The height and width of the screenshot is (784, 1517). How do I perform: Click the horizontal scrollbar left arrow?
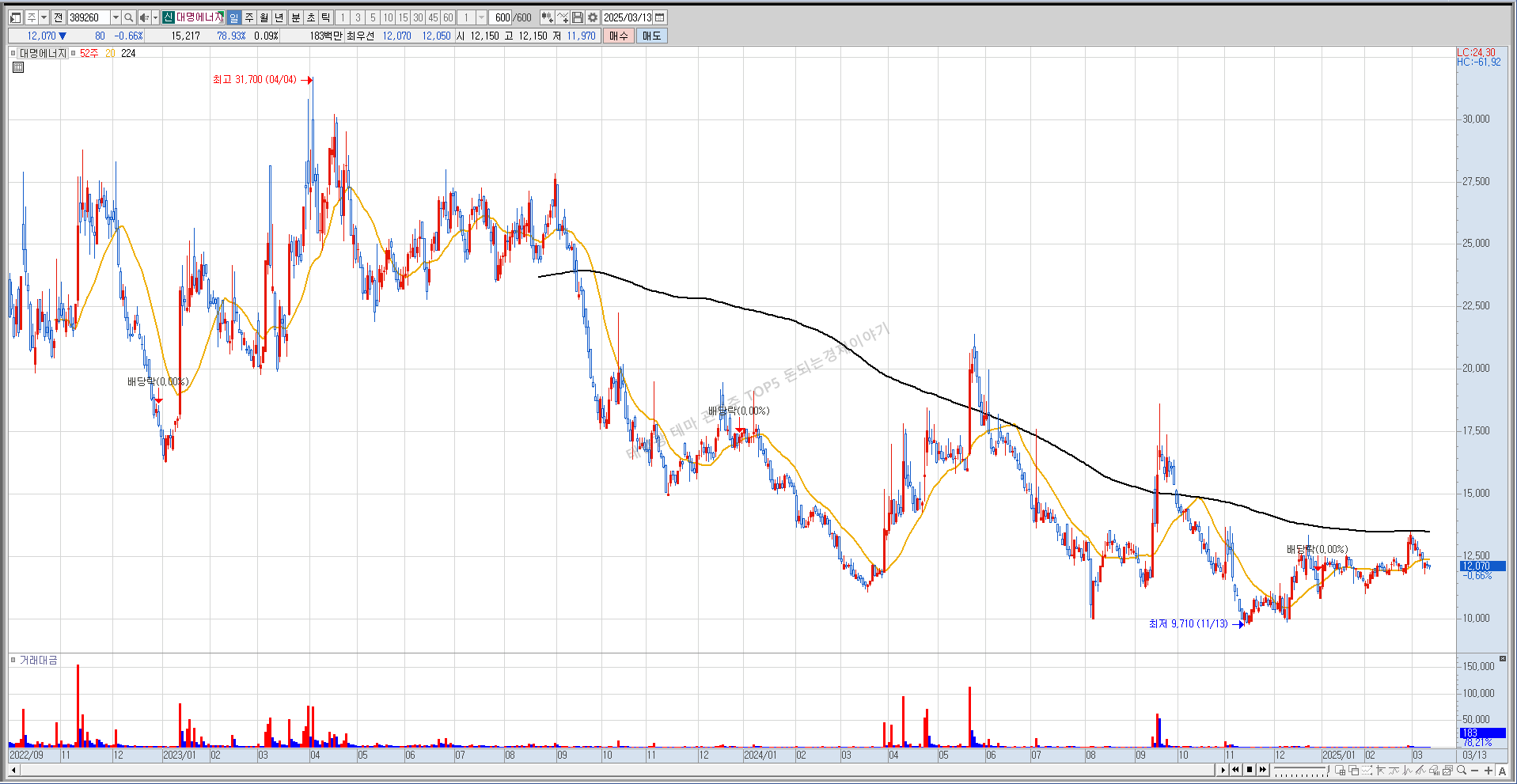[x=13, y=770]
